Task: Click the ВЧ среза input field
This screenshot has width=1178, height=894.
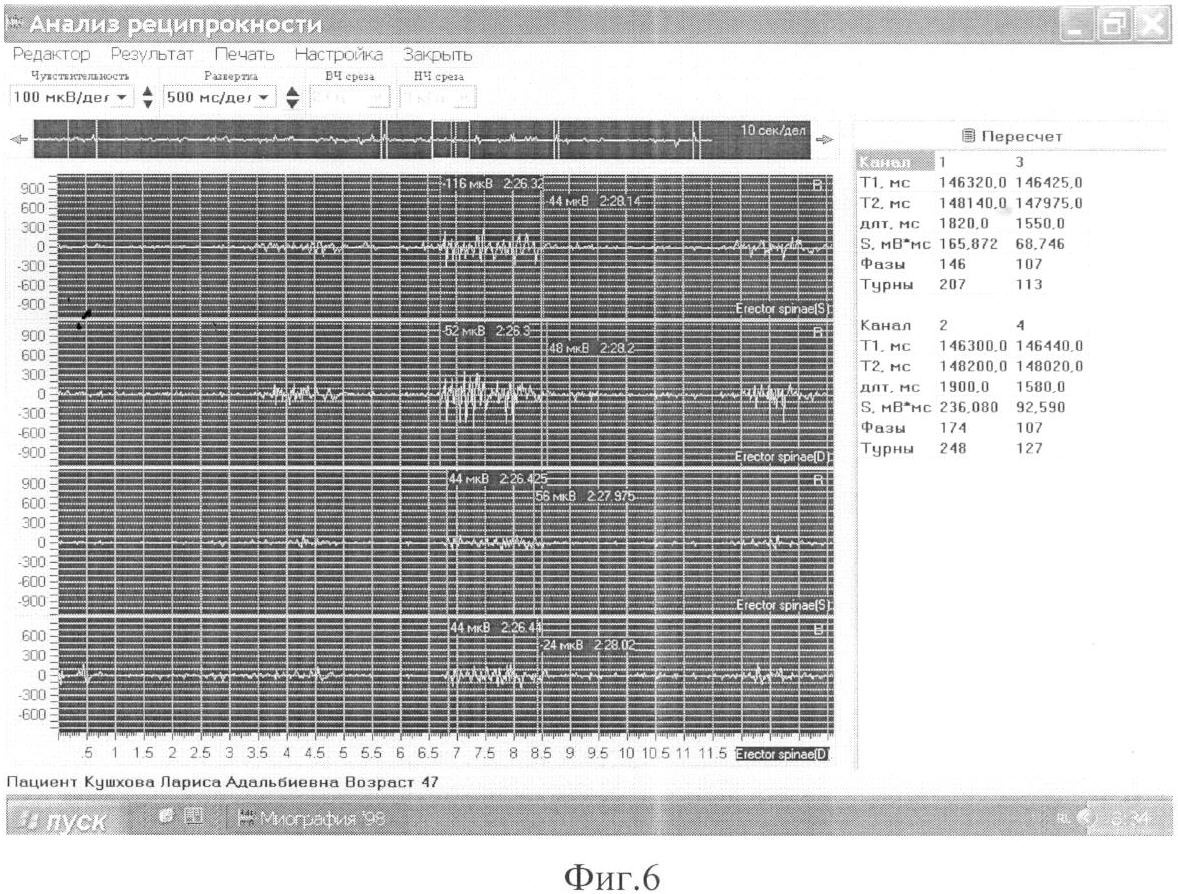Action: 350,97
